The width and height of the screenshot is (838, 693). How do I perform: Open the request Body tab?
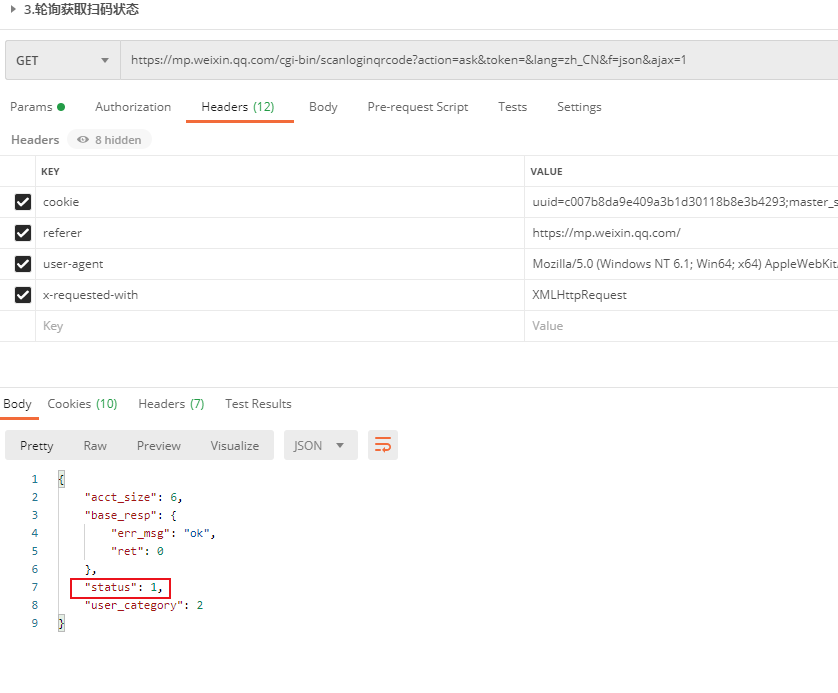[x=323, y=107]
